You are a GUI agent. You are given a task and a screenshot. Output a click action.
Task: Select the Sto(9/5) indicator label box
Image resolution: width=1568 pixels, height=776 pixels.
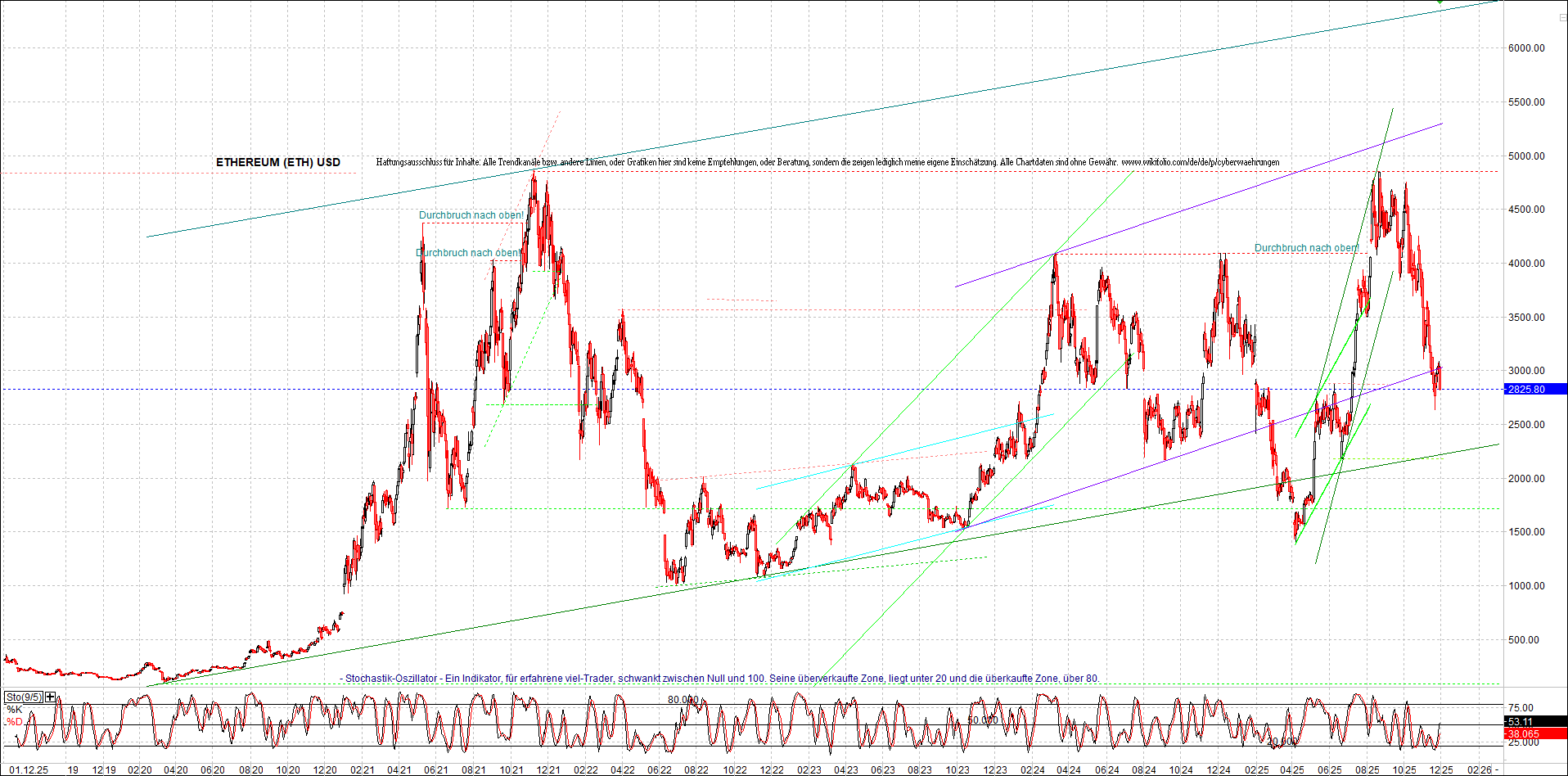pos(24,696)
